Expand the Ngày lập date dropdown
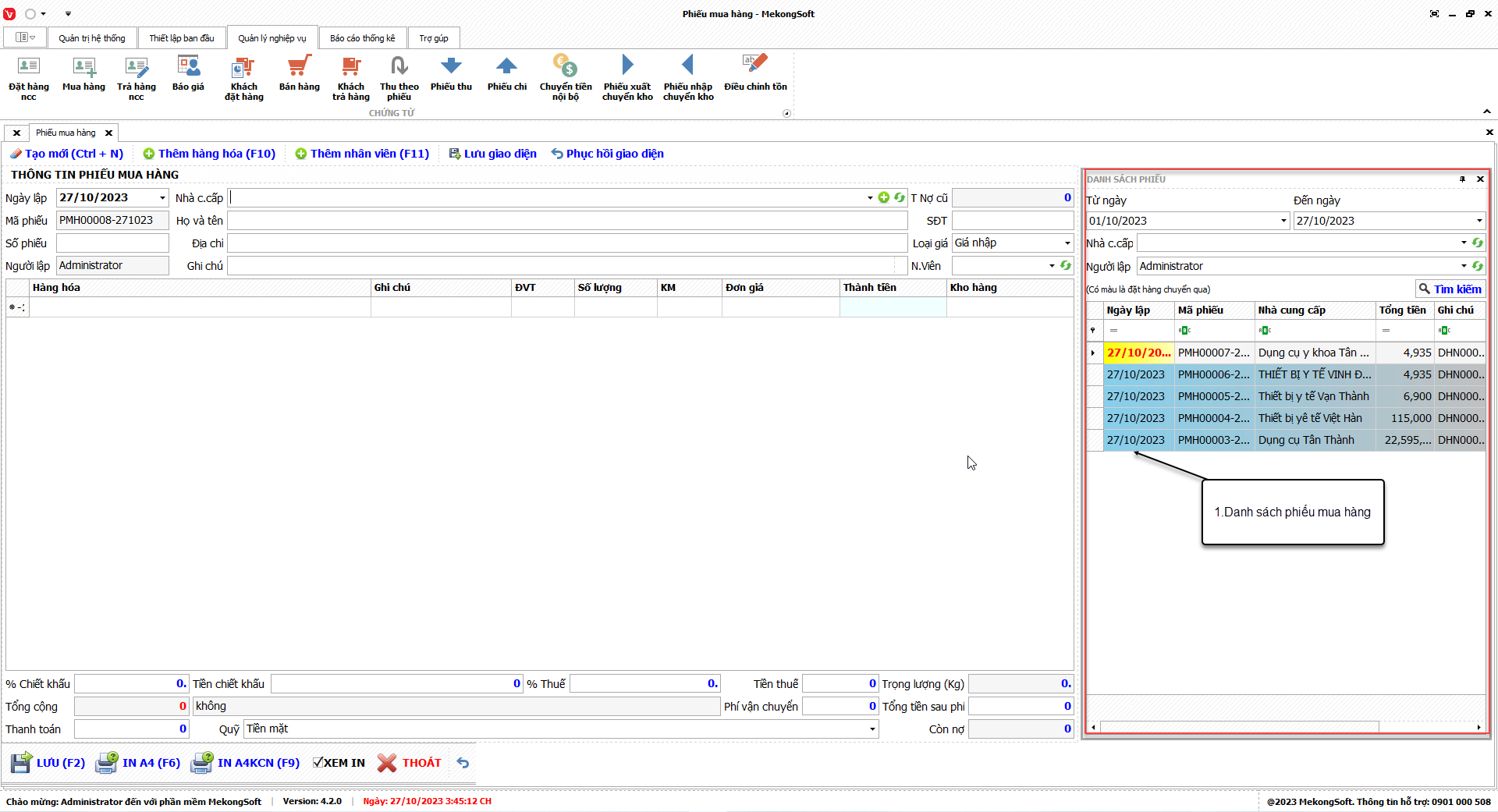The width and height of the screenshot is (1498, 812). click(162, 198)
